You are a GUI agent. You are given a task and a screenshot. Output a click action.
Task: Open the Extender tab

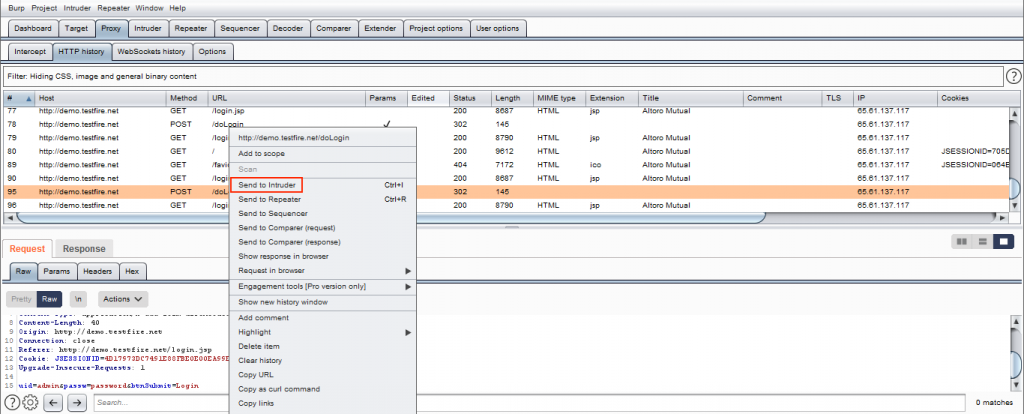coord(380,28)
